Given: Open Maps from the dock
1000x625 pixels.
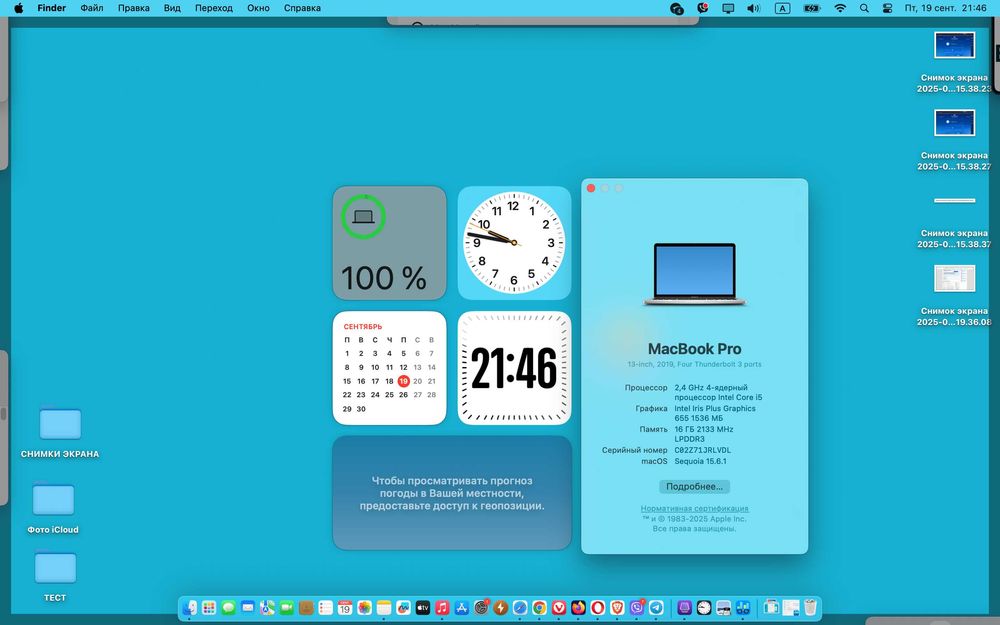Looking at the screenshot, I should coord(267,608).
